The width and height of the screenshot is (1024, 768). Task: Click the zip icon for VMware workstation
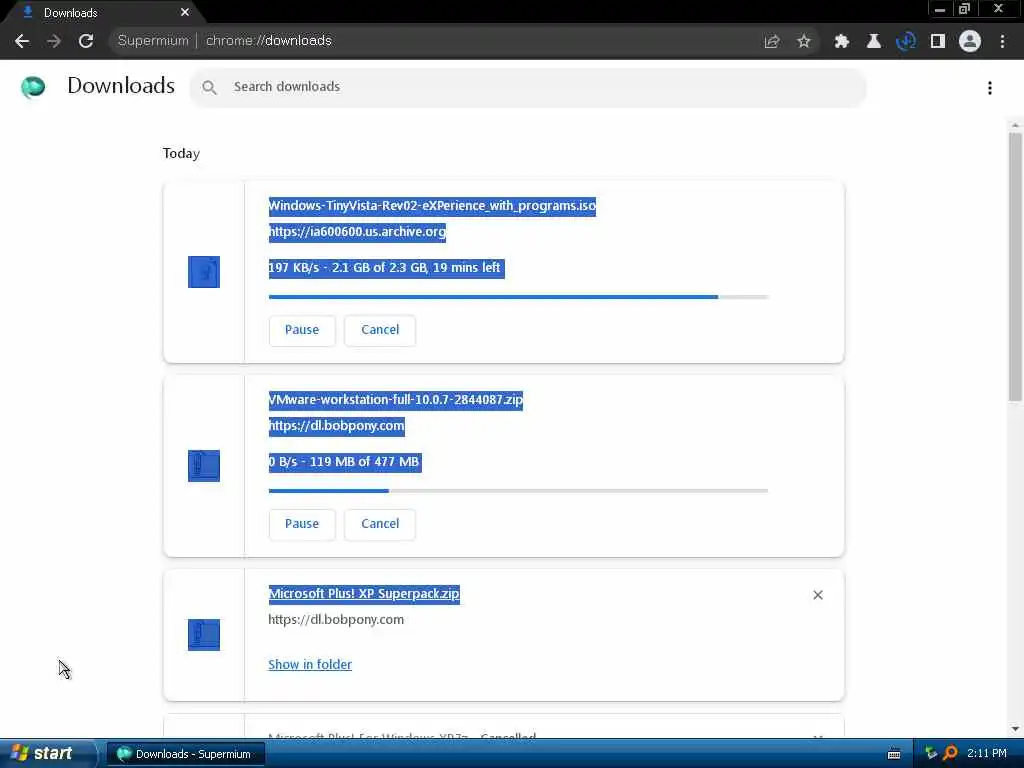(x=204, y=466)
